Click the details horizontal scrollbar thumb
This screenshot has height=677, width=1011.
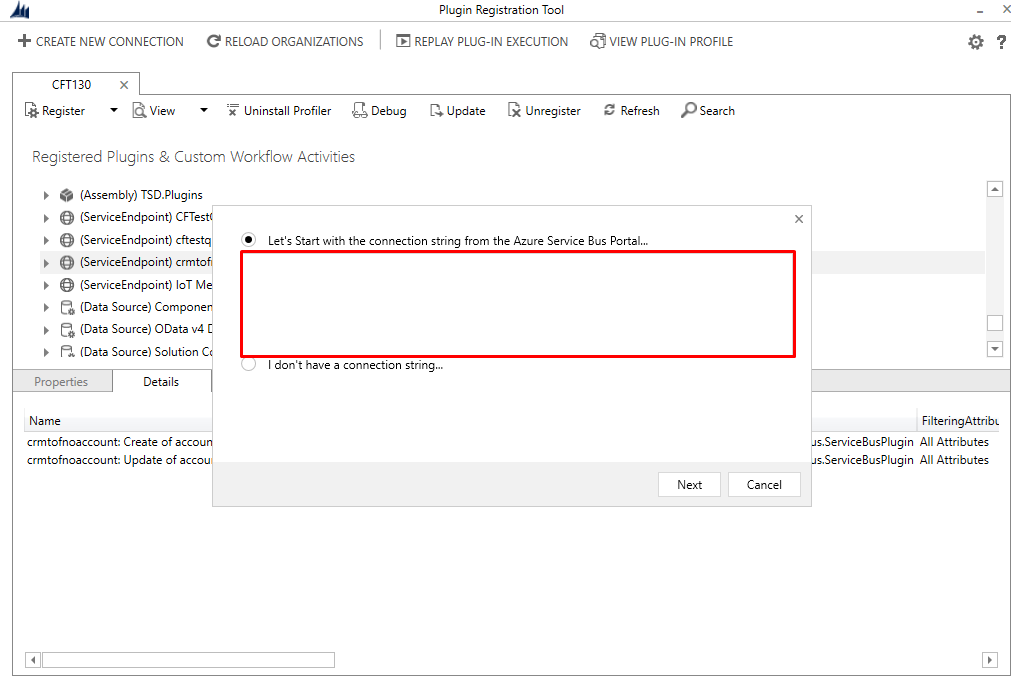coord(188,660)
